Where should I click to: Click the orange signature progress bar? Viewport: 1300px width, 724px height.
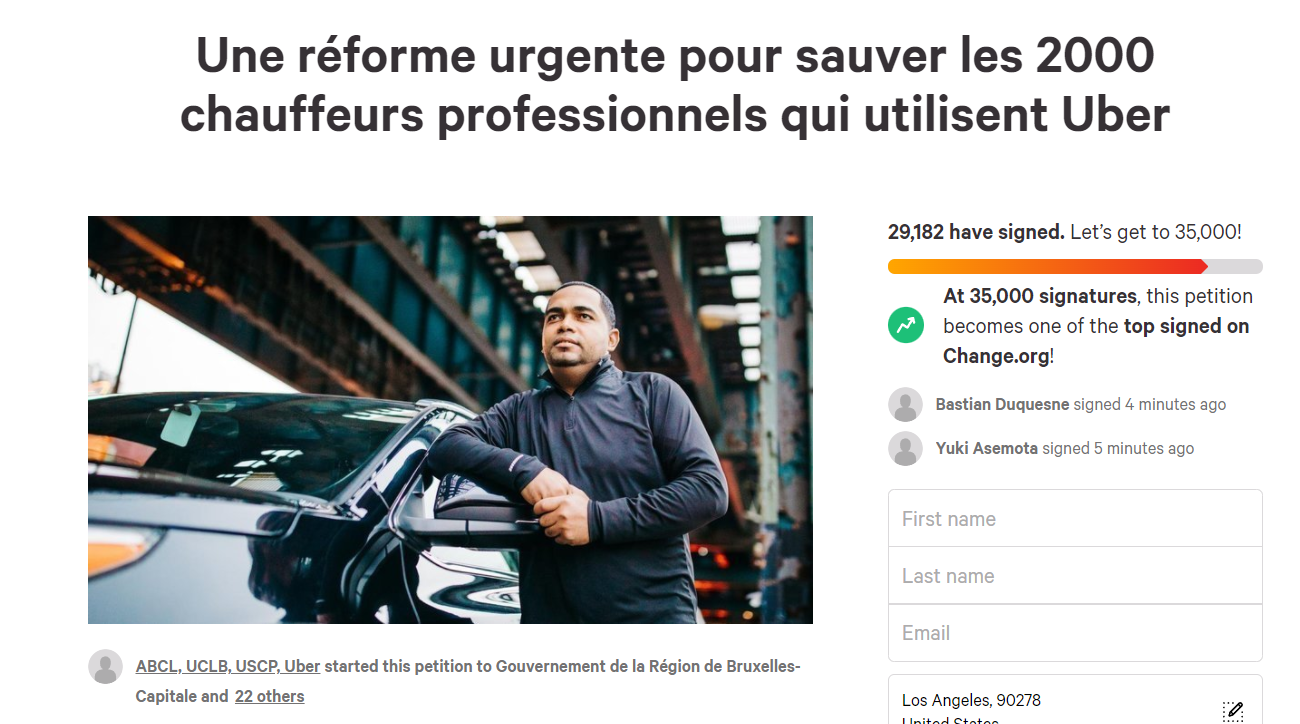click(1075, 266)
